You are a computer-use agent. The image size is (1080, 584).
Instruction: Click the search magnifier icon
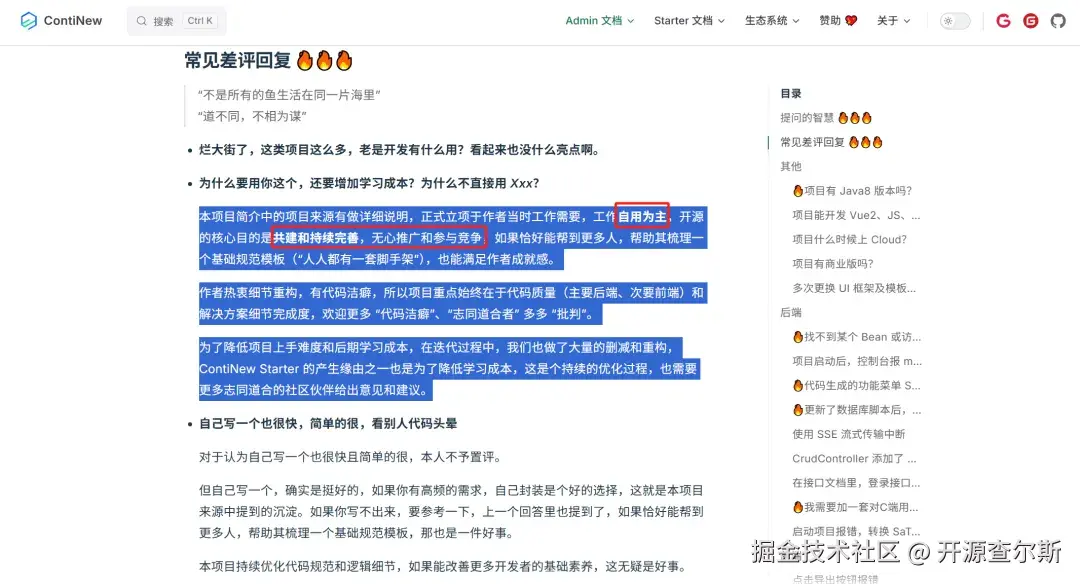(x=141, y=20)
